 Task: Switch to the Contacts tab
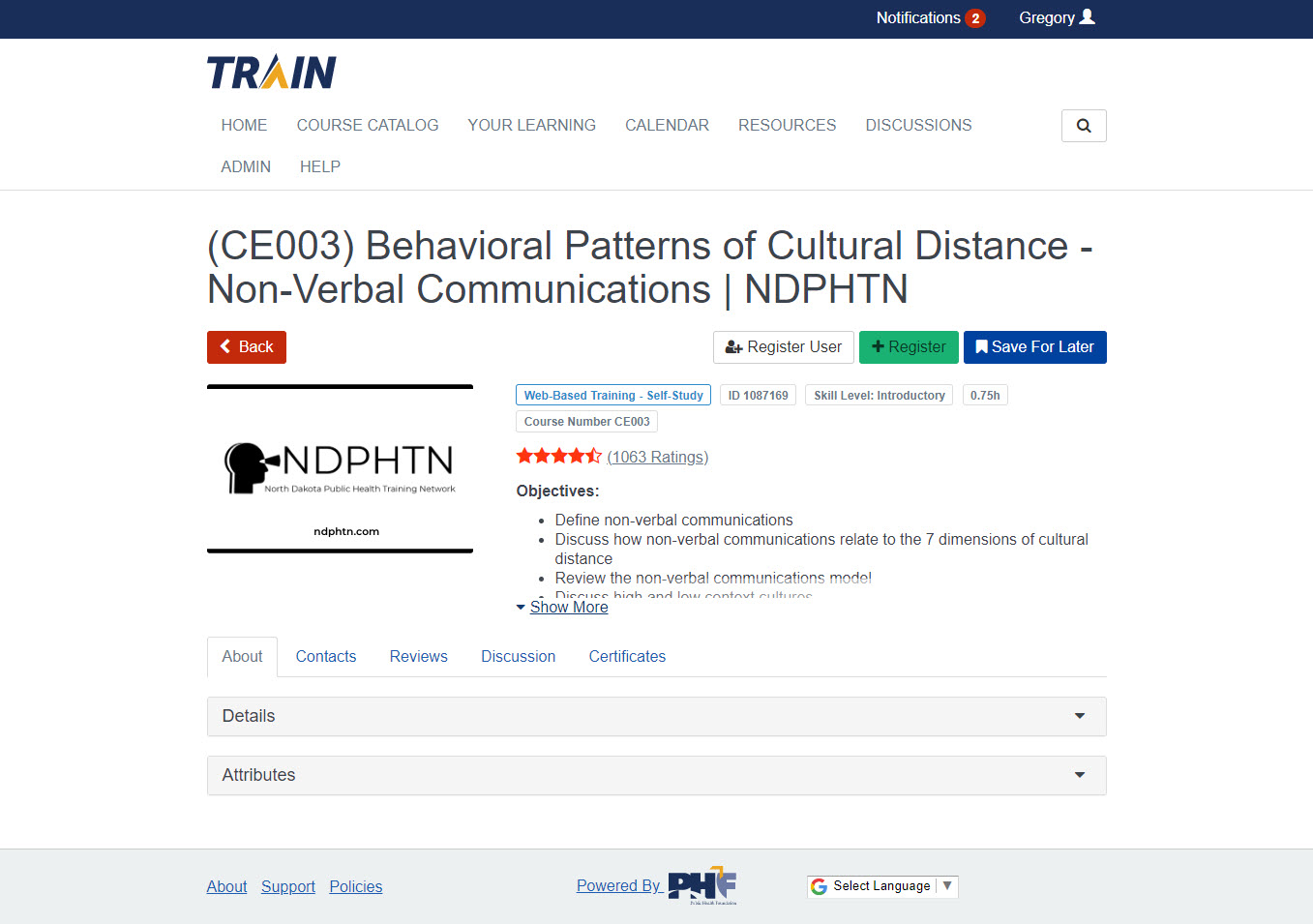pos(326,656)
